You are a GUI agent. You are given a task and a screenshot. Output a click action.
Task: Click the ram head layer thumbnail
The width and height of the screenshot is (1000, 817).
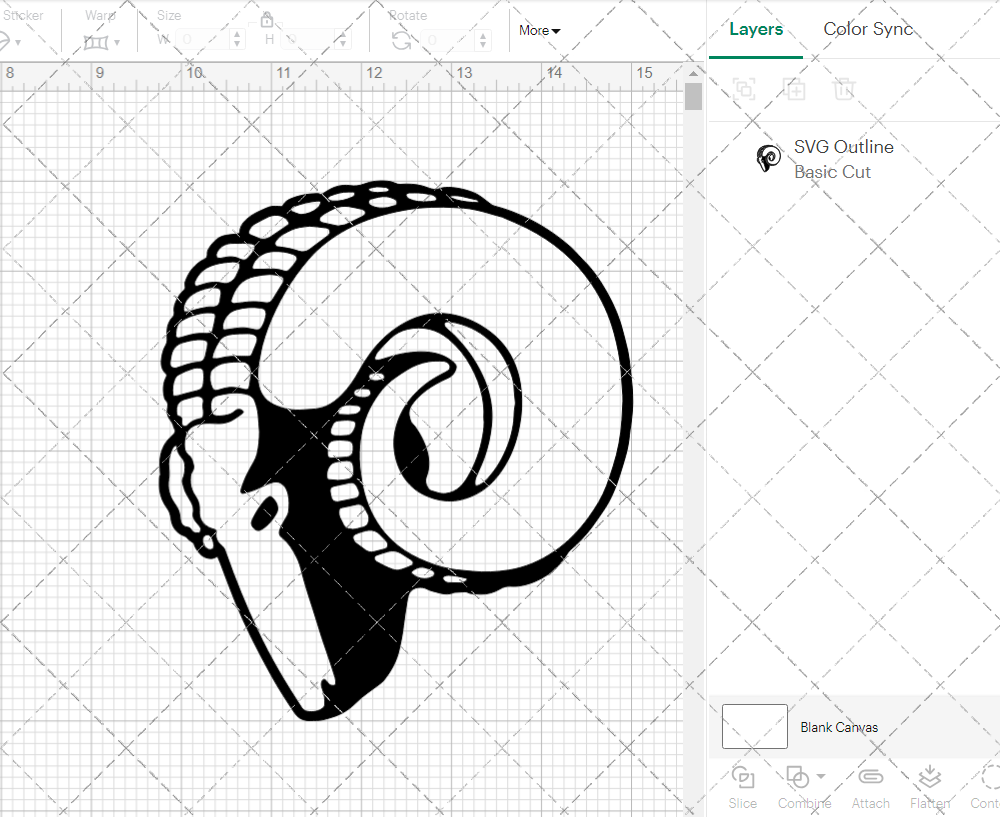(x=768, y=158)
